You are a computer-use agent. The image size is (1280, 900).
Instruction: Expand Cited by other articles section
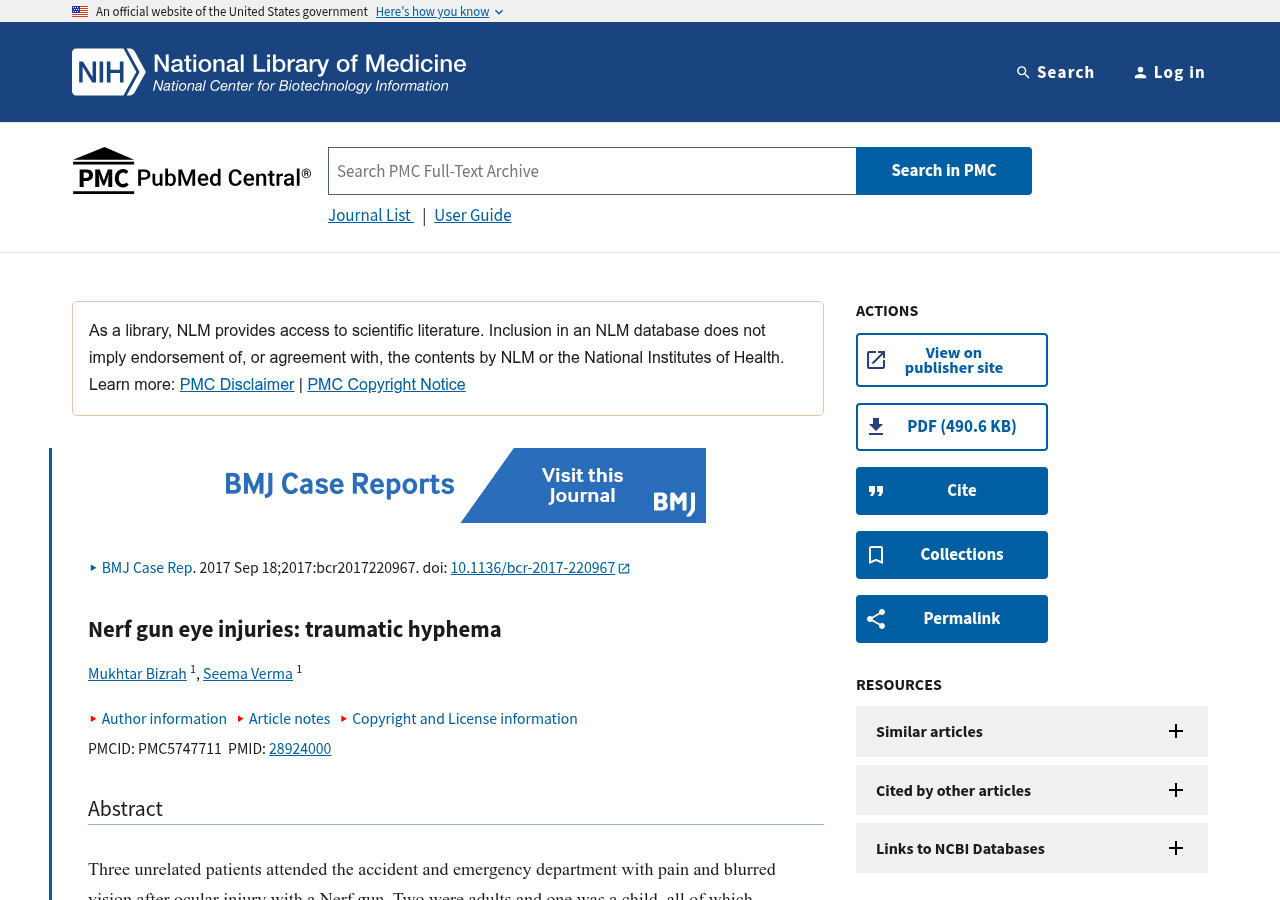pyautogui.click(x=1032, y=790)
